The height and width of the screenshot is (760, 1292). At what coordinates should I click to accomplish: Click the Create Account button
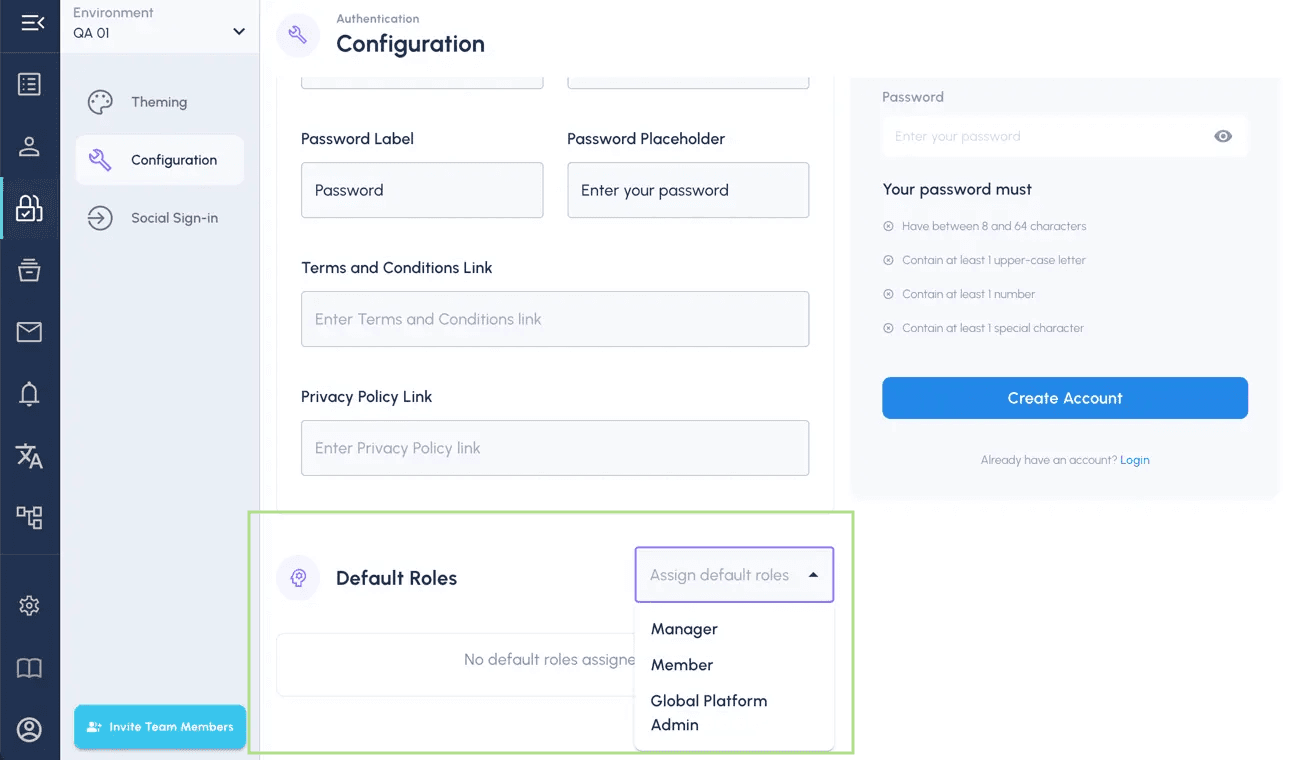(x=1065, y=398)
